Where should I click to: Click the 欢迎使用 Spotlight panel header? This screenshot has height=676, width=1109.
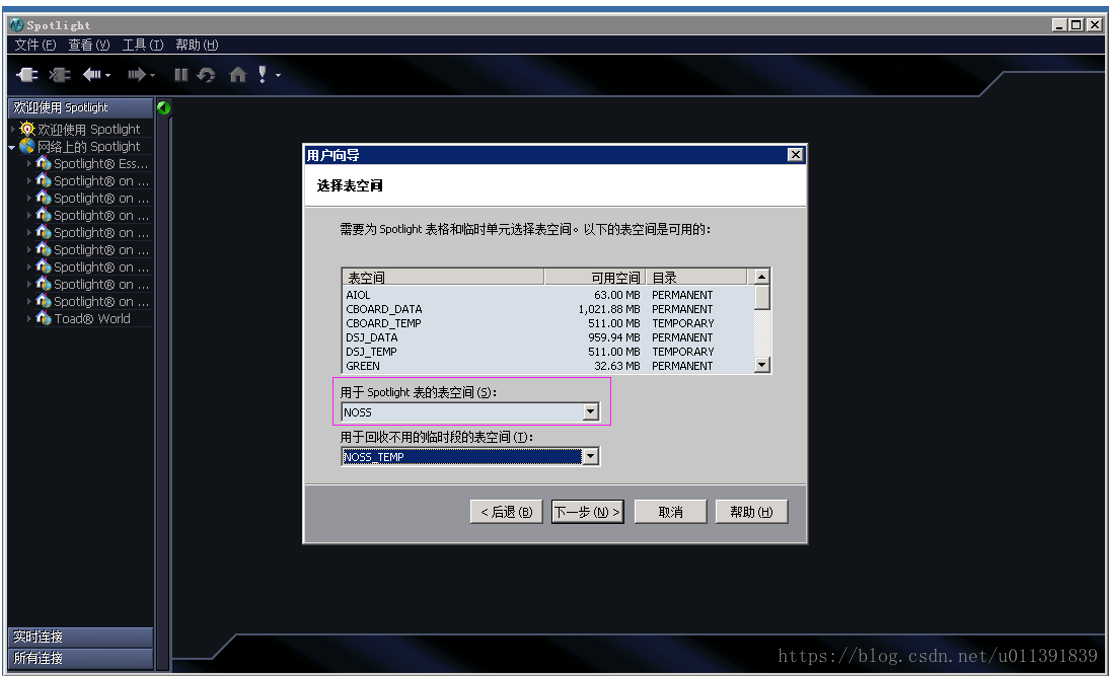coord(81,107)
